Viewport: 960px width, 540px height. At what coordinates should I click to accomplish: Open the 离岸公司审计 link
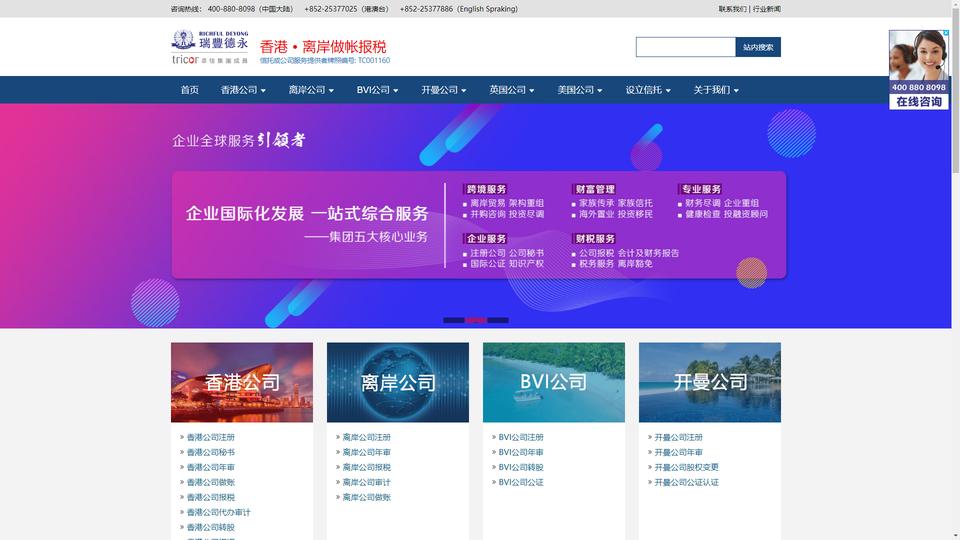tap(367, 482)
